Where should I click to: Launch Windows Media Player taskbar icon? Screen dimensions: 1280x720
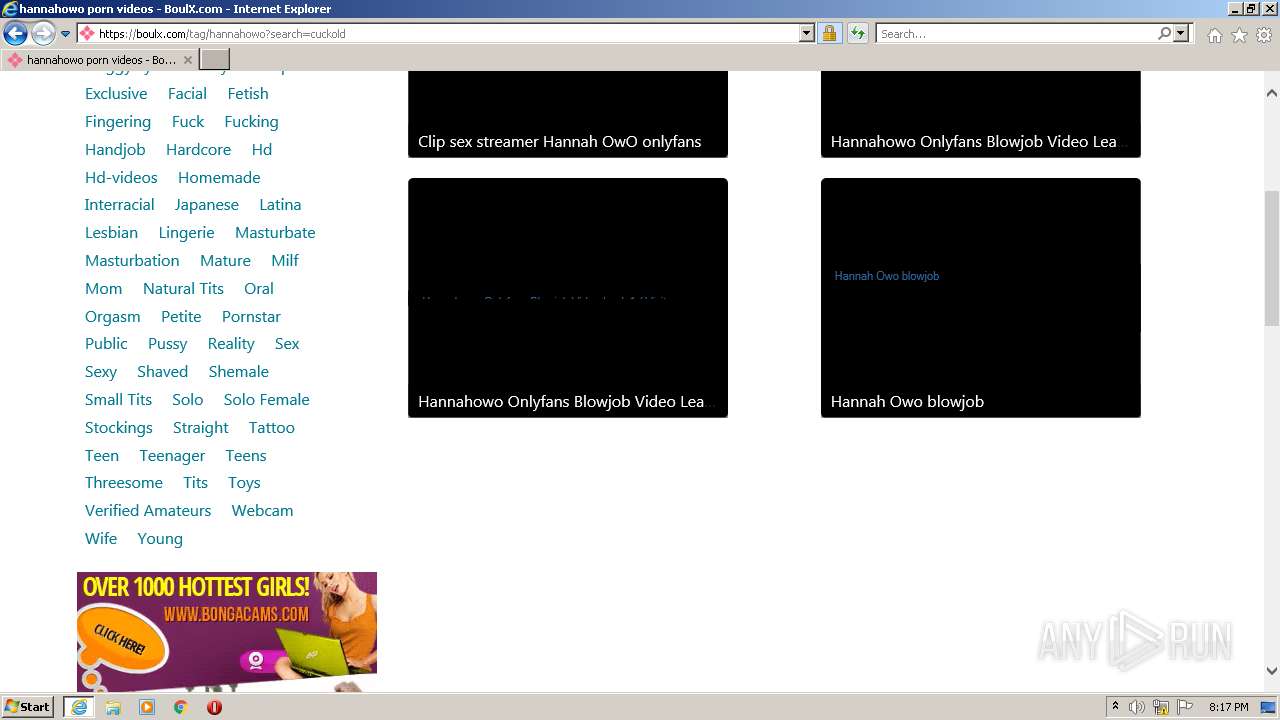(x=147, y=707)
